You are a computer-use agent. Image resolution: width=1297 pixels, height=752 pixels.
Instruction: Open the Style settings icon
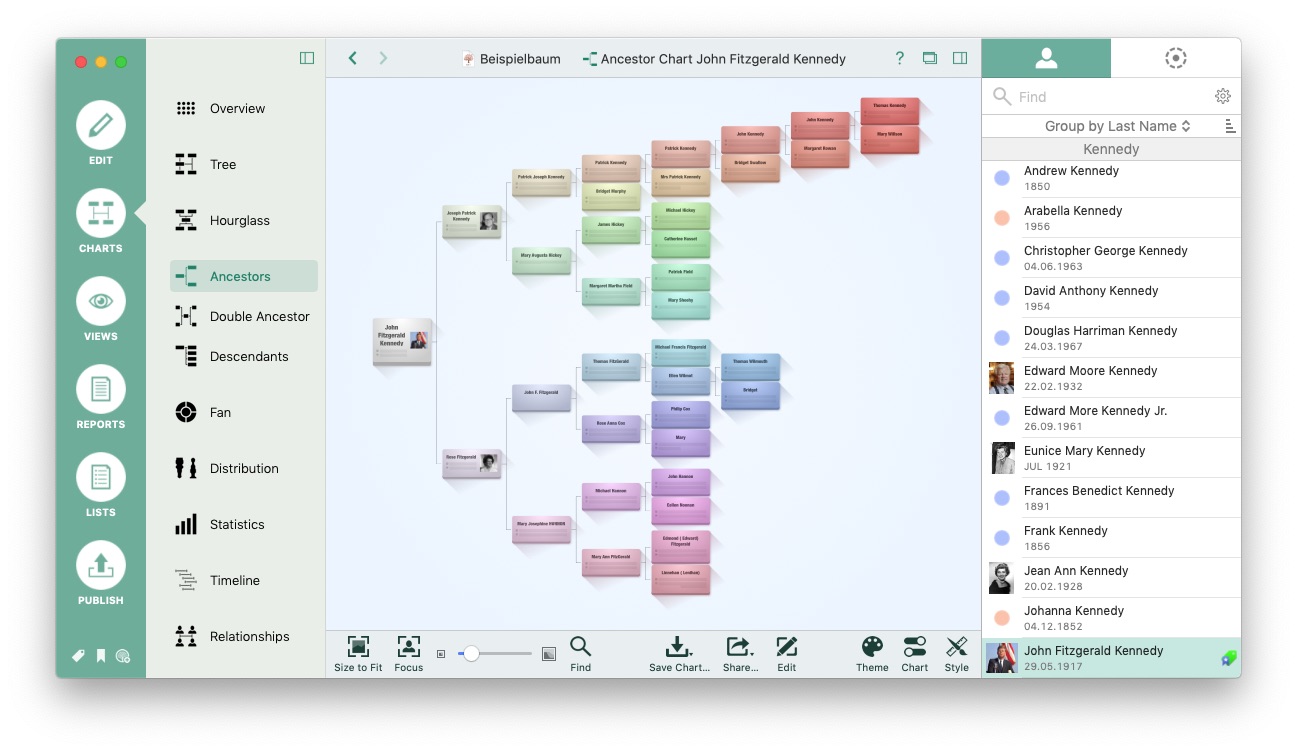point(956,647)
